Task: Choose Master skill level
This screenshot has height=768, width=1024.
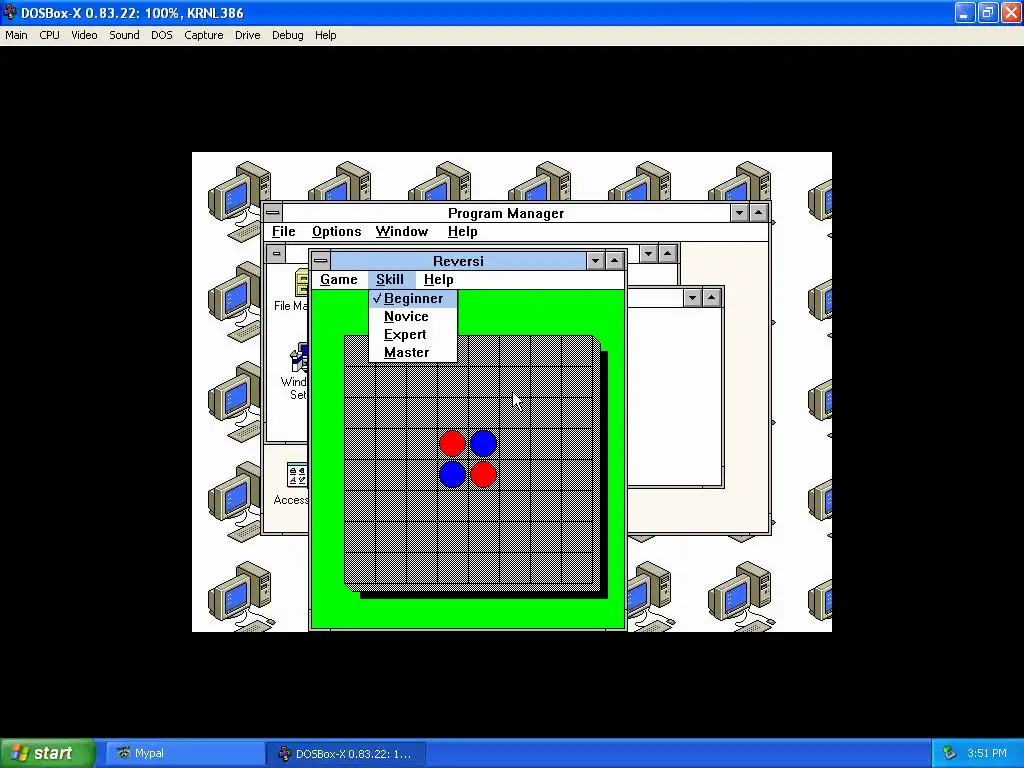Action: coord(413,353)
